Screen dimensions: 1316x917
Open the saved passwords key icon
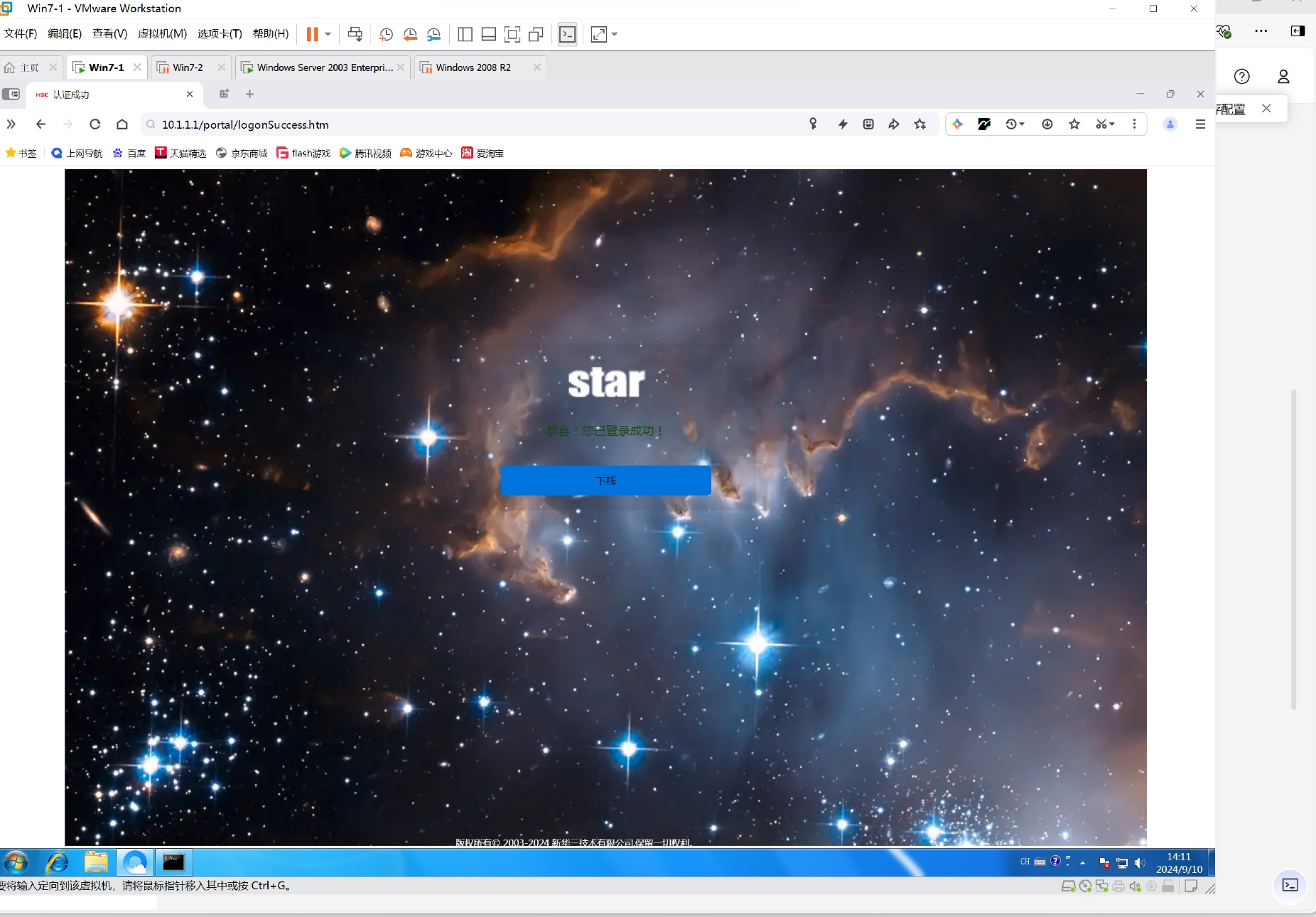coord(813,124)
